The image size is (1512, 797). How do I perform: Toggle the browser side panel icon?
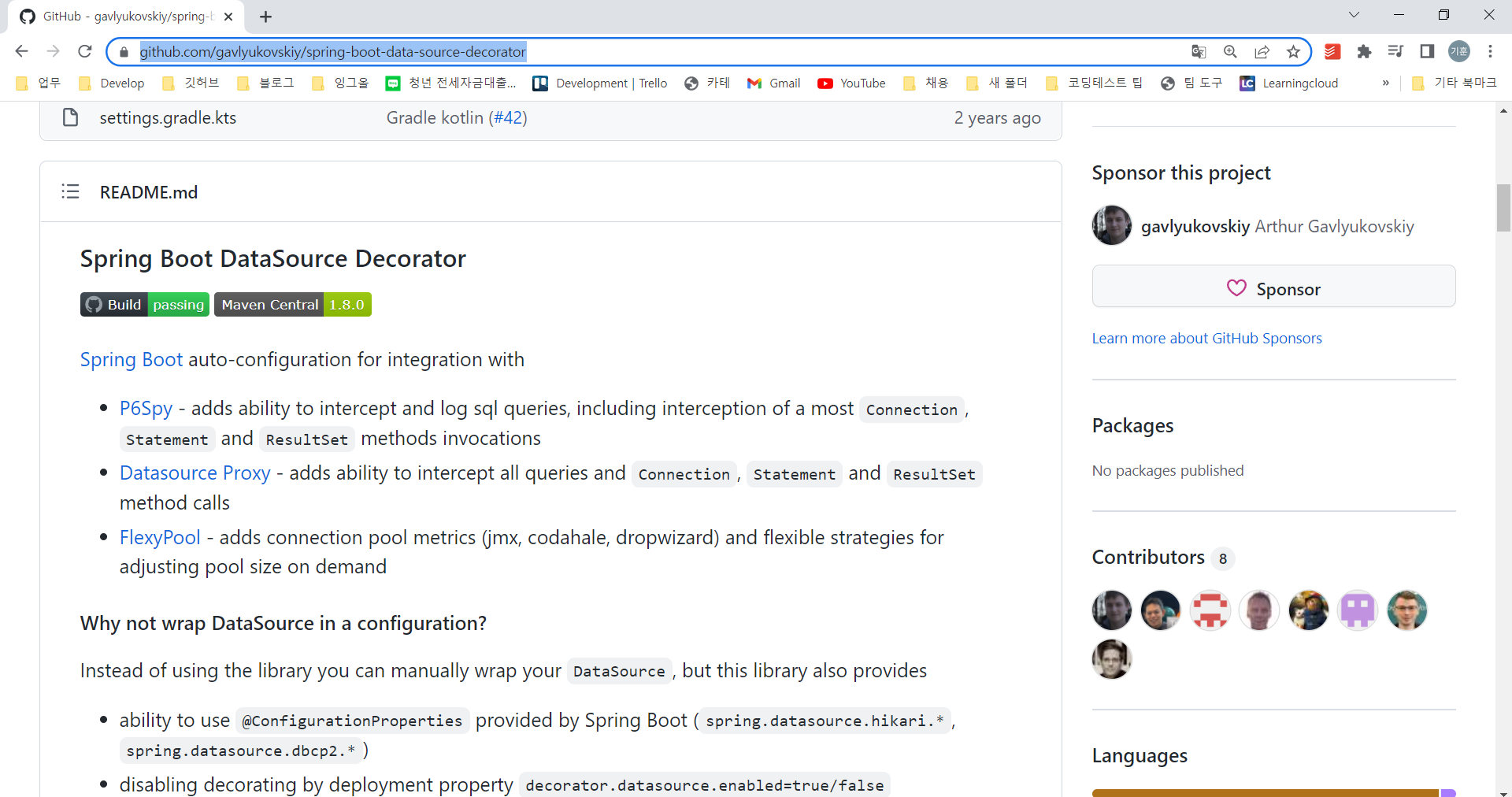click(x=1427, y=52)
